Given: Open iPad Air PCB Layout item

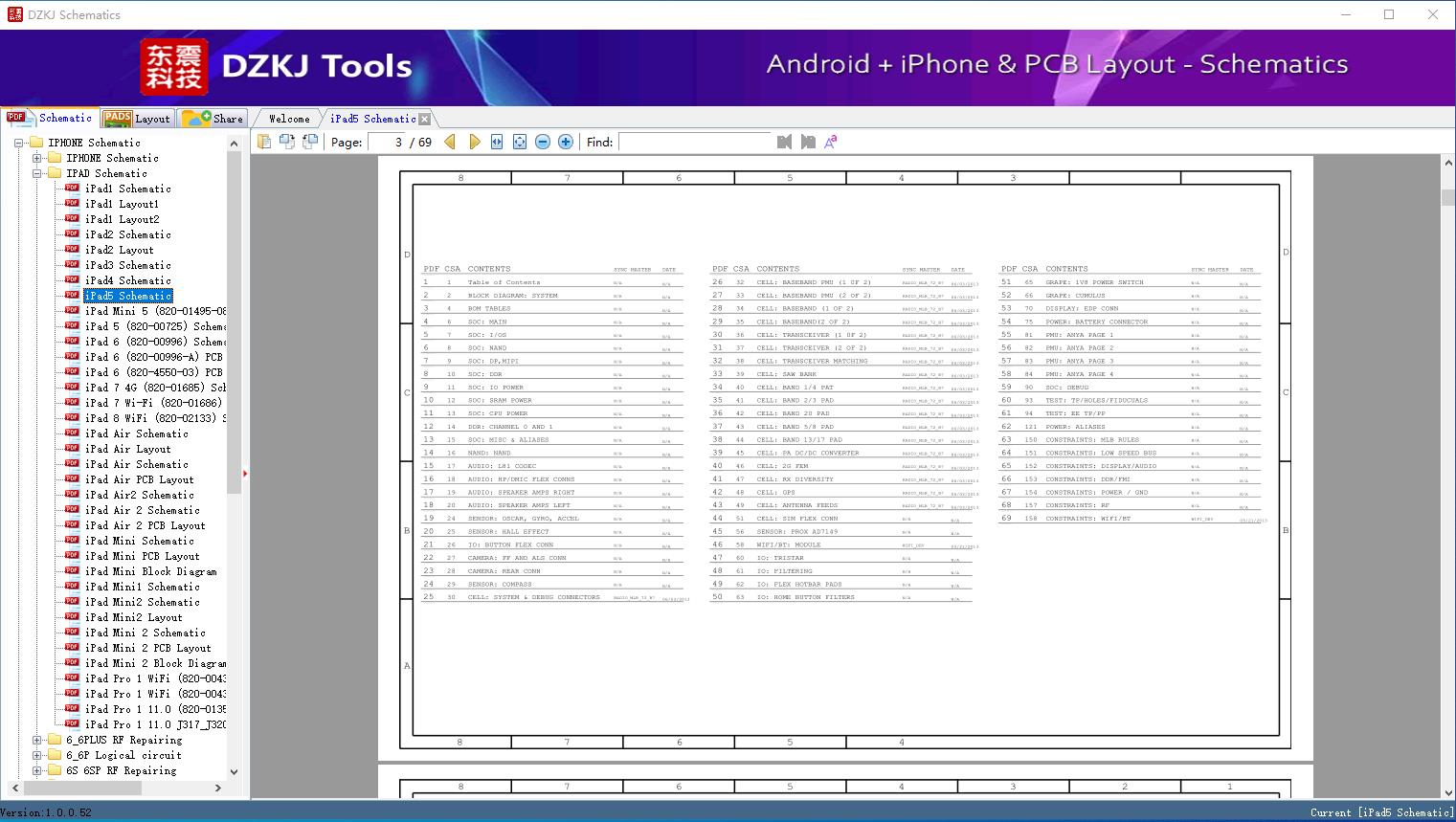Looking at the screenshot, I should tap(140, 479).
